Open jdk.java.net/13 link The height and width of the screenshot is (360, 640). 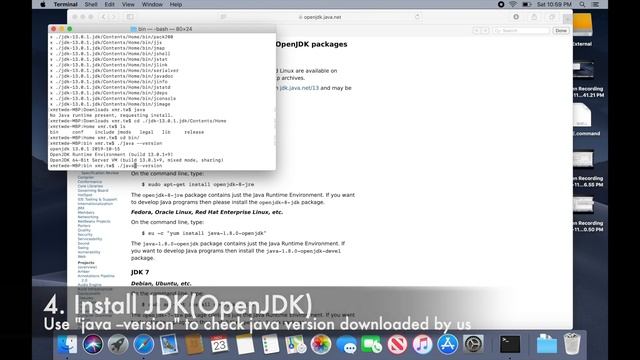point(299,88)
